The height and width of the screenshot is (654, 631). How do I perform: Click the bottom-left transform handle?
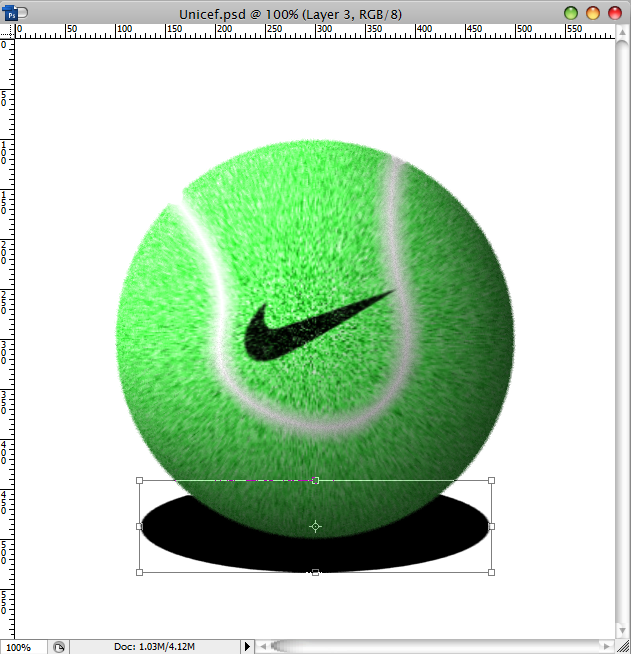click(139, 572)
